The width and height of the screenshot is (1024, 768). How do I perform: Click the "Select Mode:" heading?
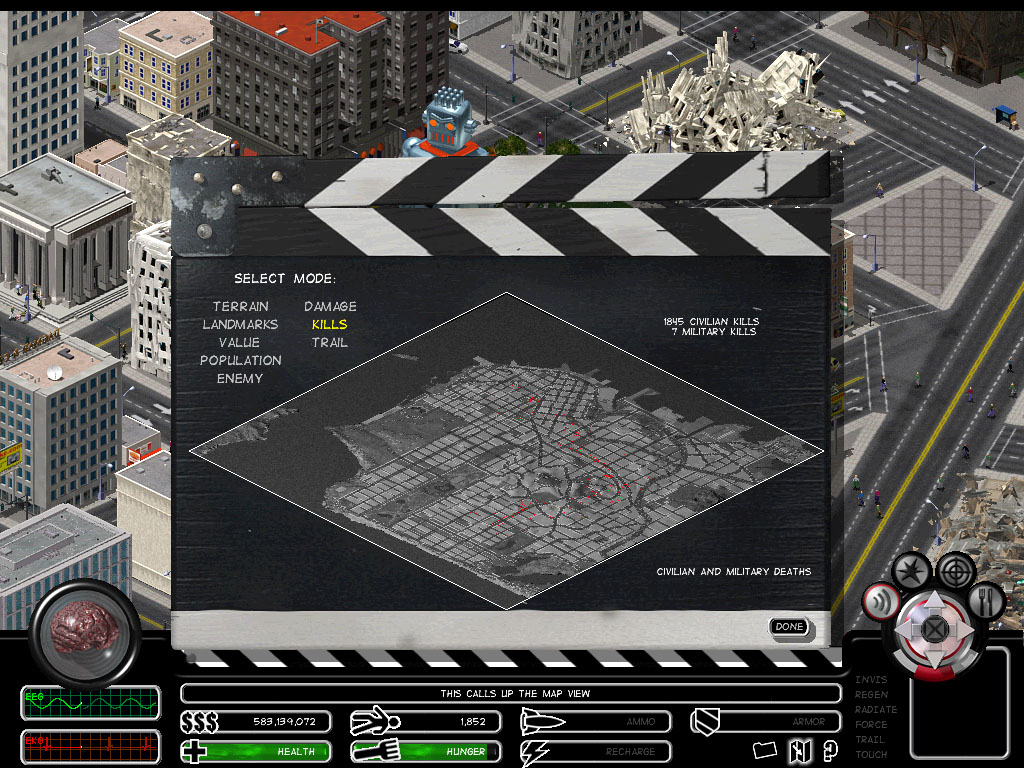[x=285, y=279]
